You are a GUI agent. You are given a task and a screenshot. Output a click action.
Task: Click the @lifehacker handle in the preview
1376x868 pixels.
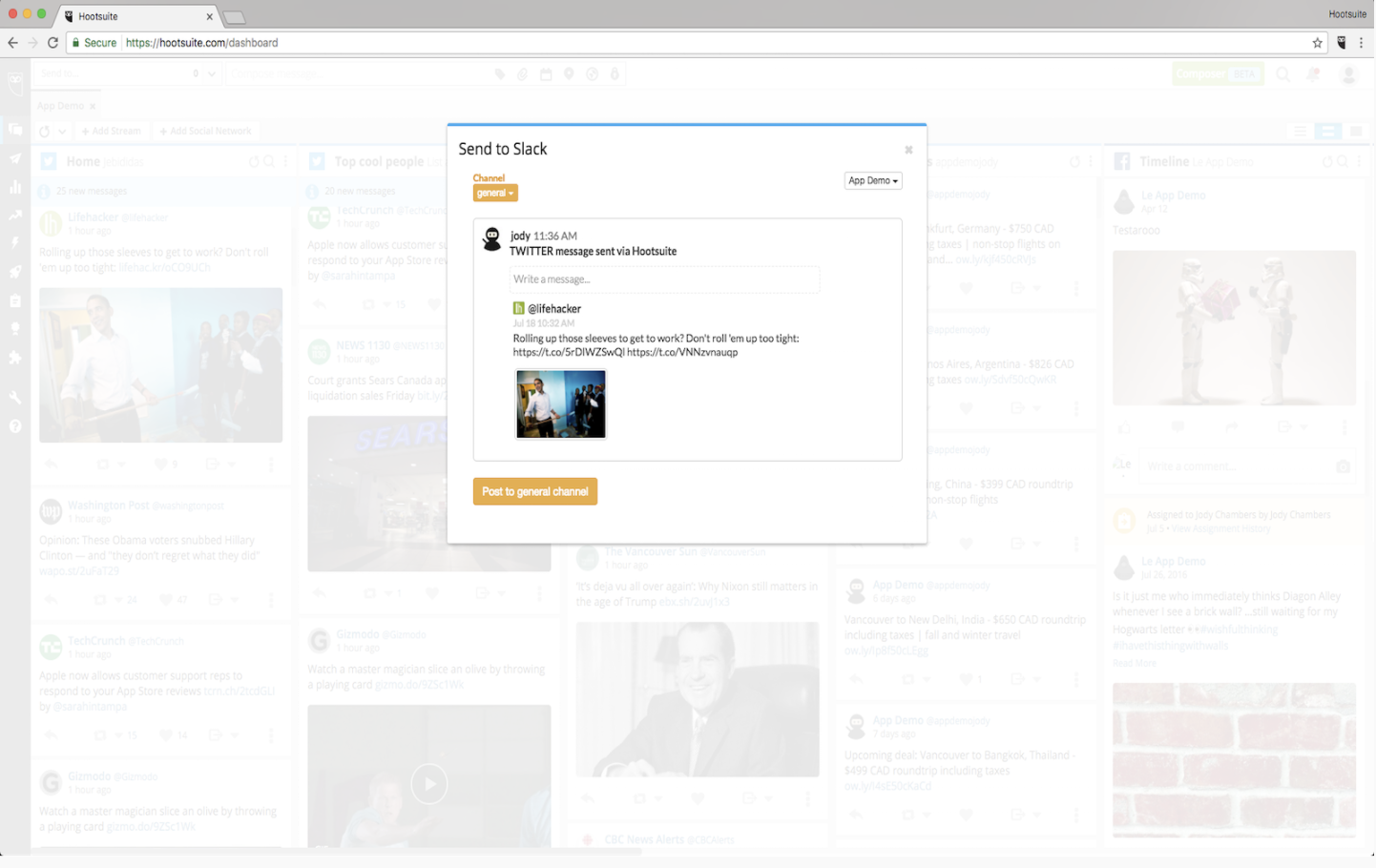554,309
